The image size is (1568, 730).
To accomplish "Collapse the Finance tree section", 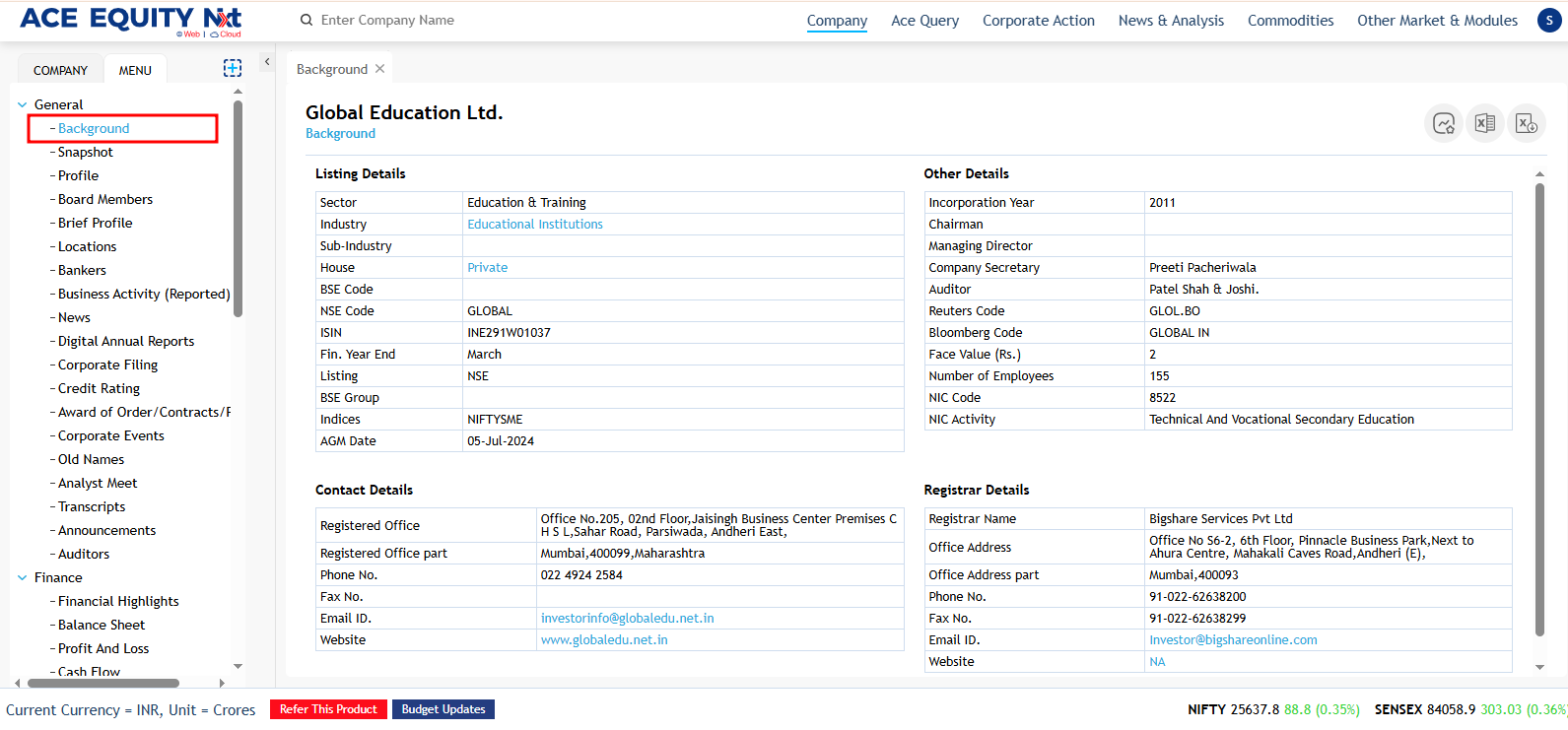I will point(23,577).
